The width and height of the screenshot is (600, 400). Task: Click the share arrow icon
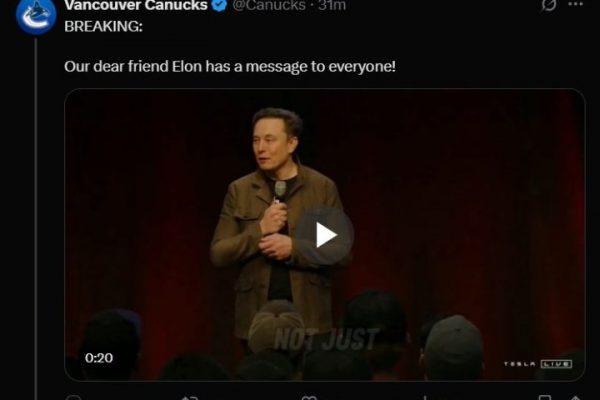click(x=576, y=398)
